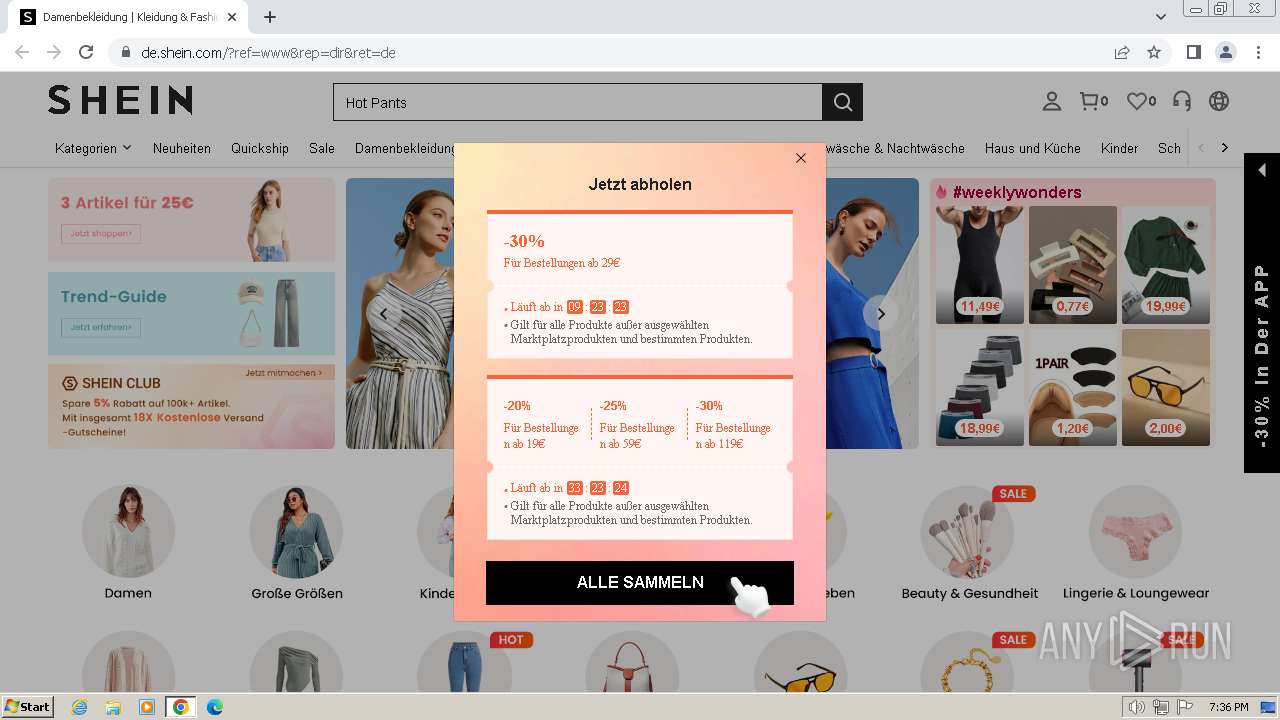Image resolution: width=1280 pixels, height=720 pixels.
Task: Open the media player taskbar icon
Action: pyautogui.click(x=147, y=707)
